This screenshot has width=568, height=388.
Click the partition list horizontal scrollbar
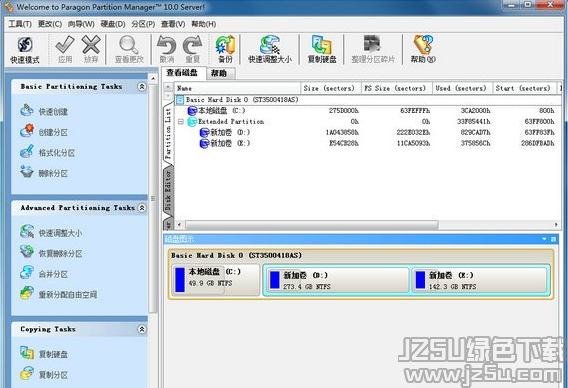tap(312, 225)
